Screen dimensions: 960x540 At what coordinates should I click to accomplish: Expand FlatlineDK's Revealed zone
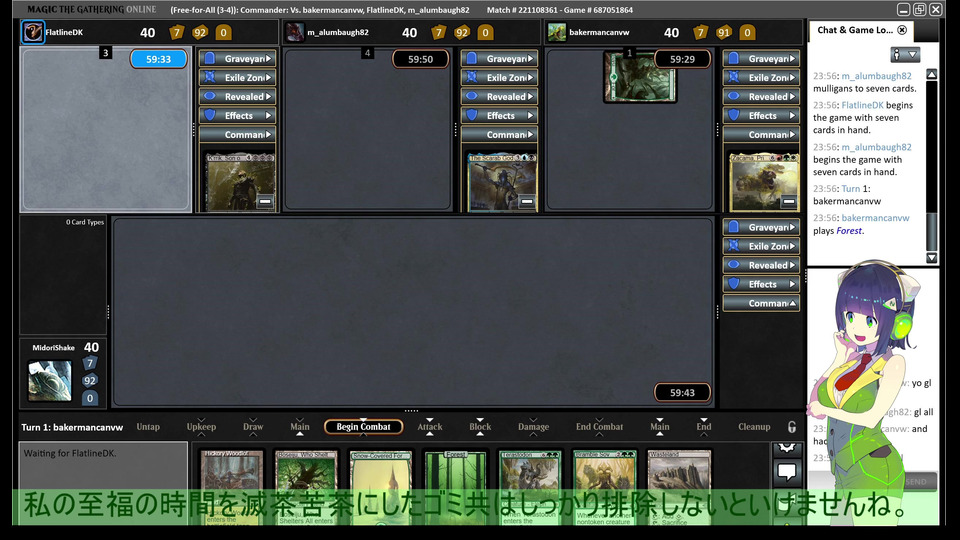(237, 97)
